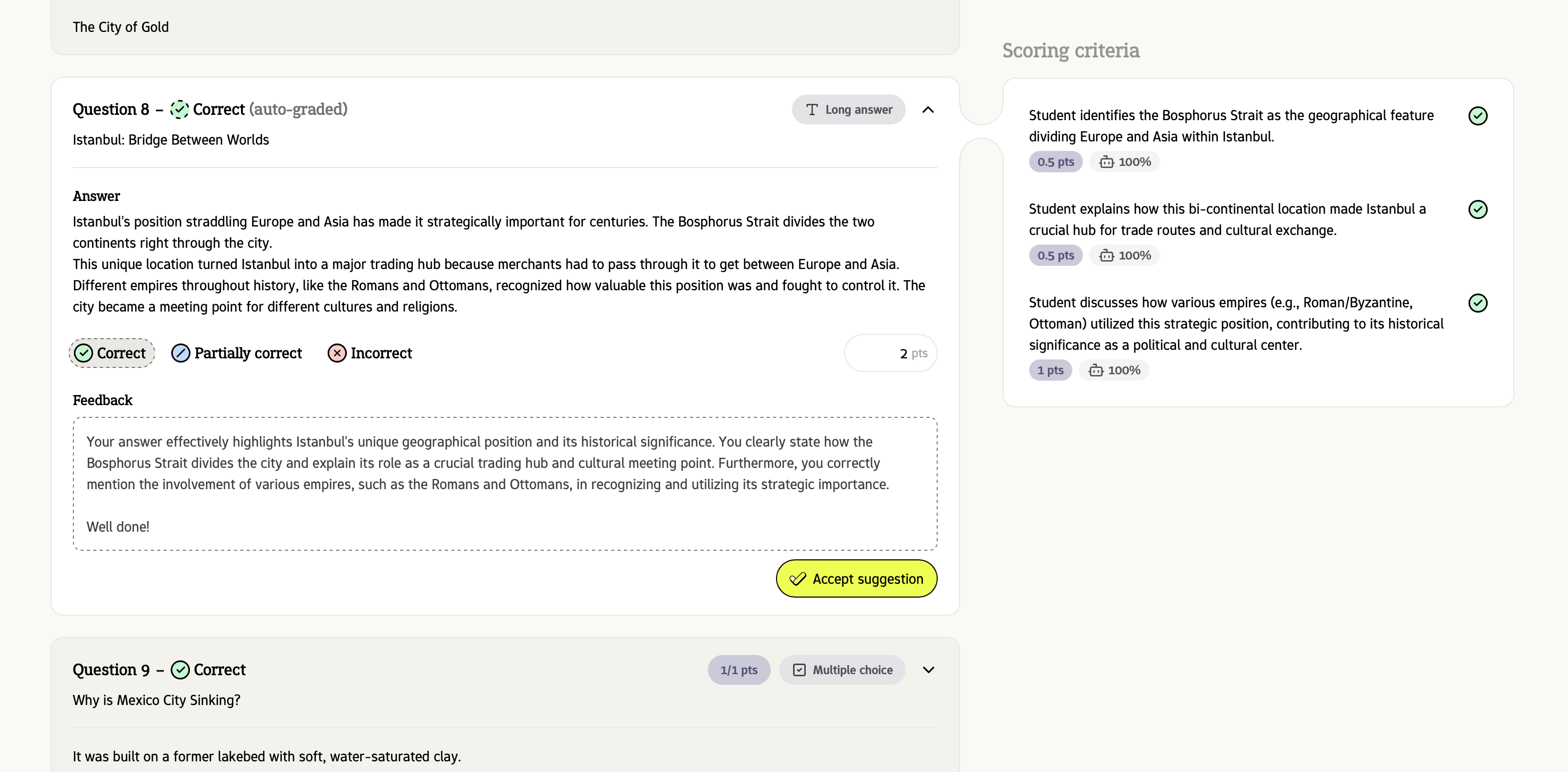Click robot 100% badge under trade routes criterion
1568x772 pixels.
click(1125, 256)
